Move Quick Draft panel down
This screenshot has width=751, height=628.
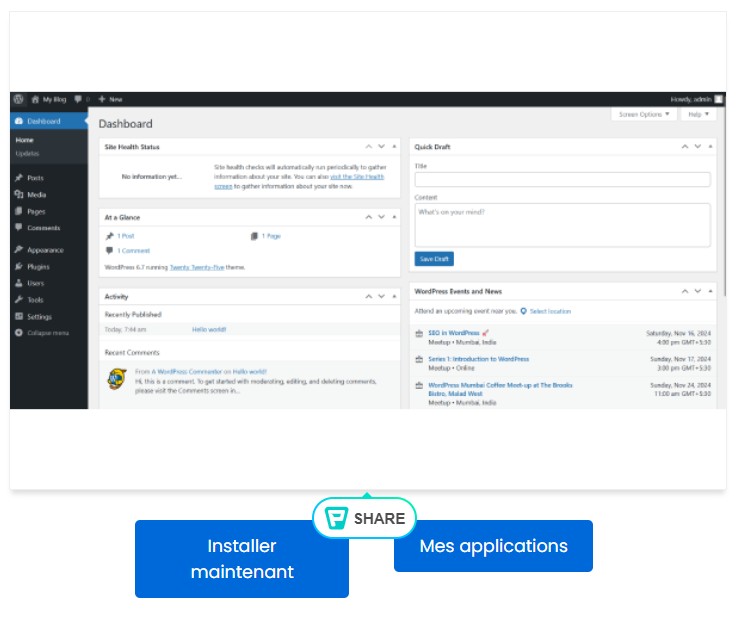coord(698,147)
